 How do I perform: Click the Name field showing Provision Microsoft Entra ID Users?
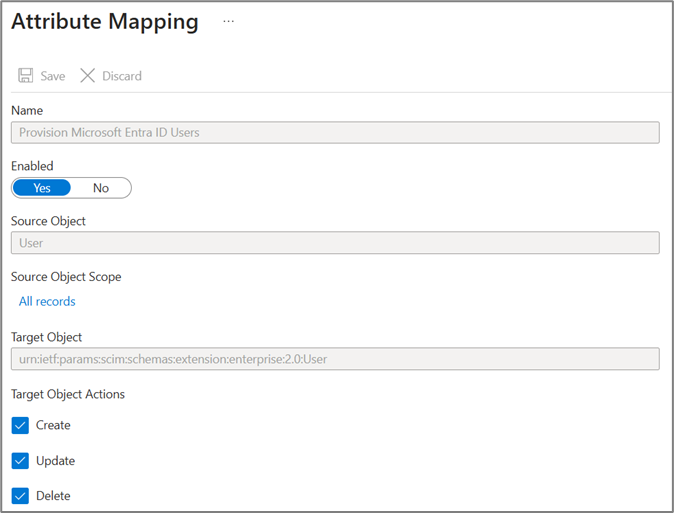[x=335, y=133]
